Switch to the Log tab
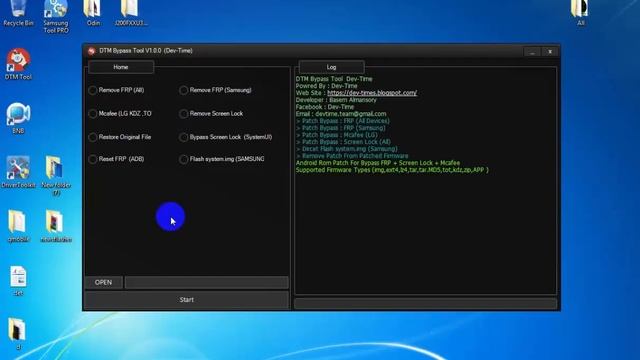 (x=331, y=67)
